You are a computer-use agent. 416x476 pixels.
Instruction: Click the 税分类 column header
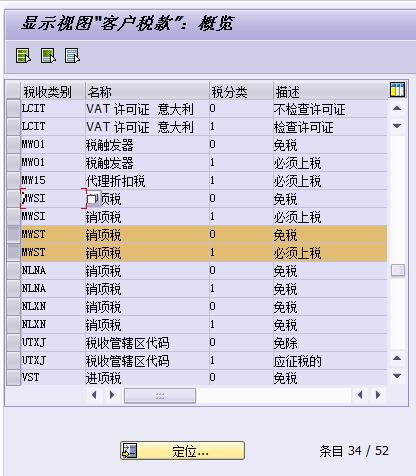241,91
